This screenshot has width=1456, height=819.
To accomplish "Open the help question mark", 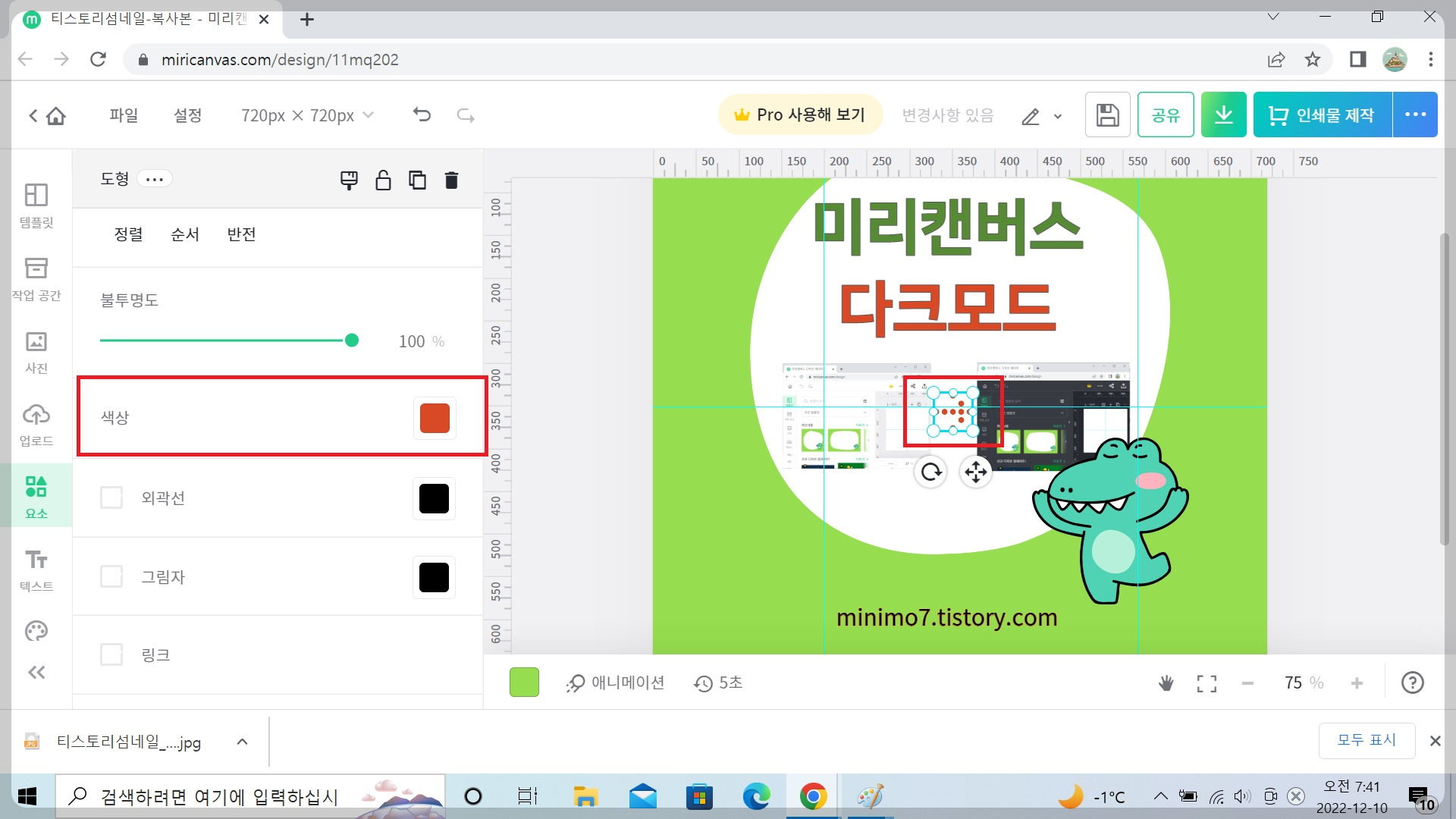I will 1412,682.
